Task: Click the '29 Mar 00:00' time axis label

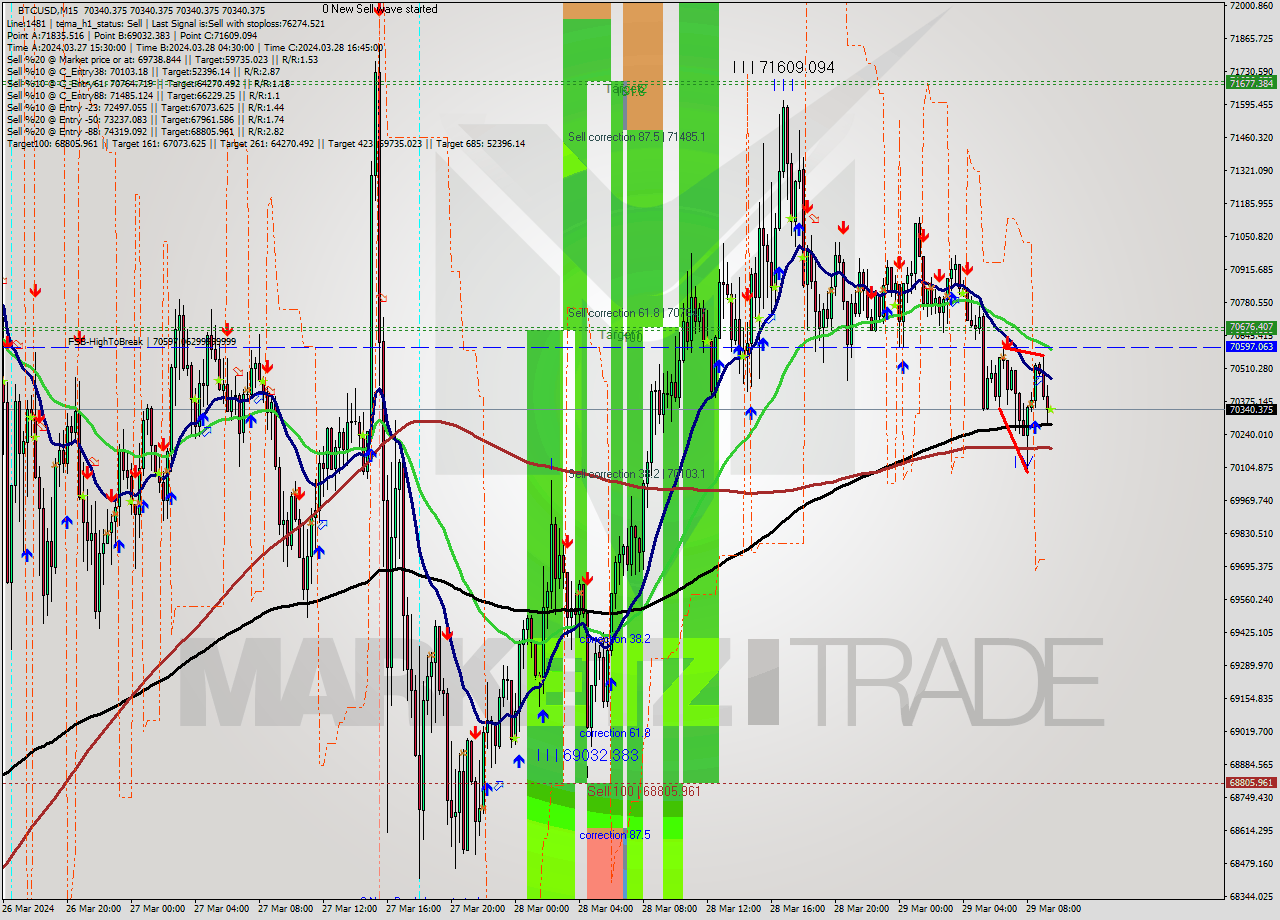Action: click(927, 909)
